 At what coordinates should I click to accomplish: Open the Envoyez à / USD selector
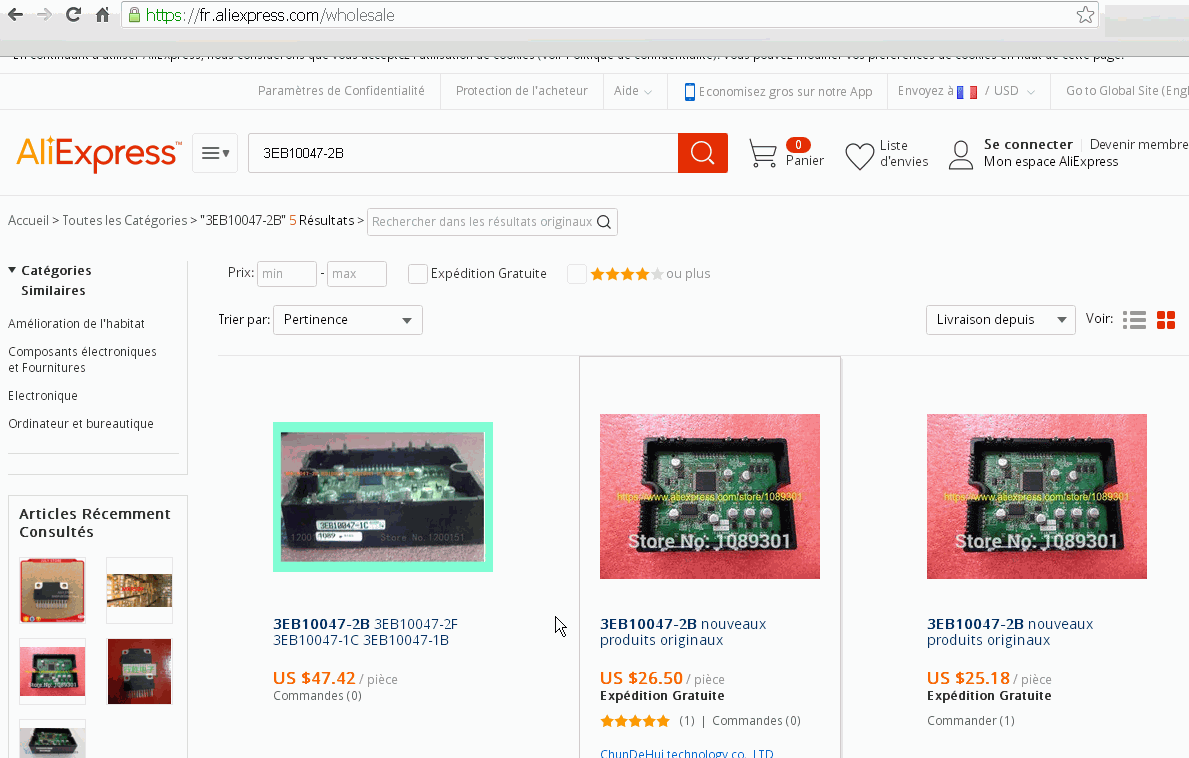(x=966, y=91)
